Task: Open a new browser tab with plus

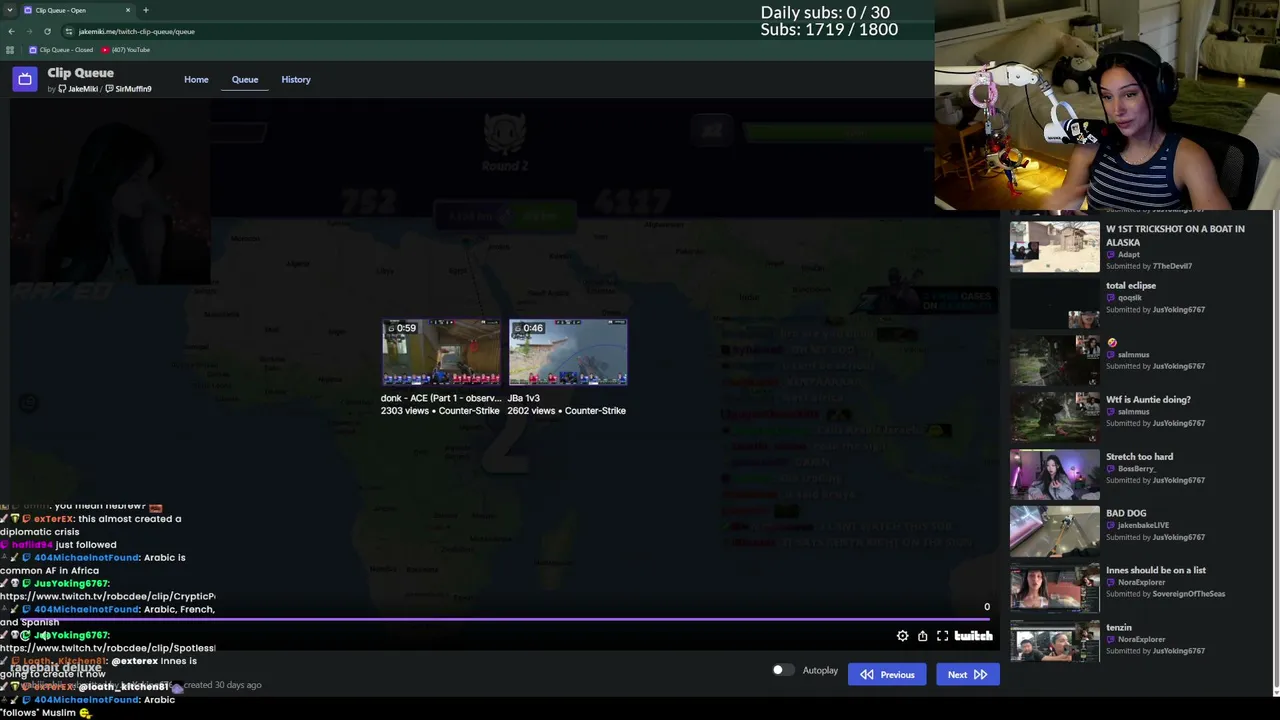Action: (x=146, y=10)
